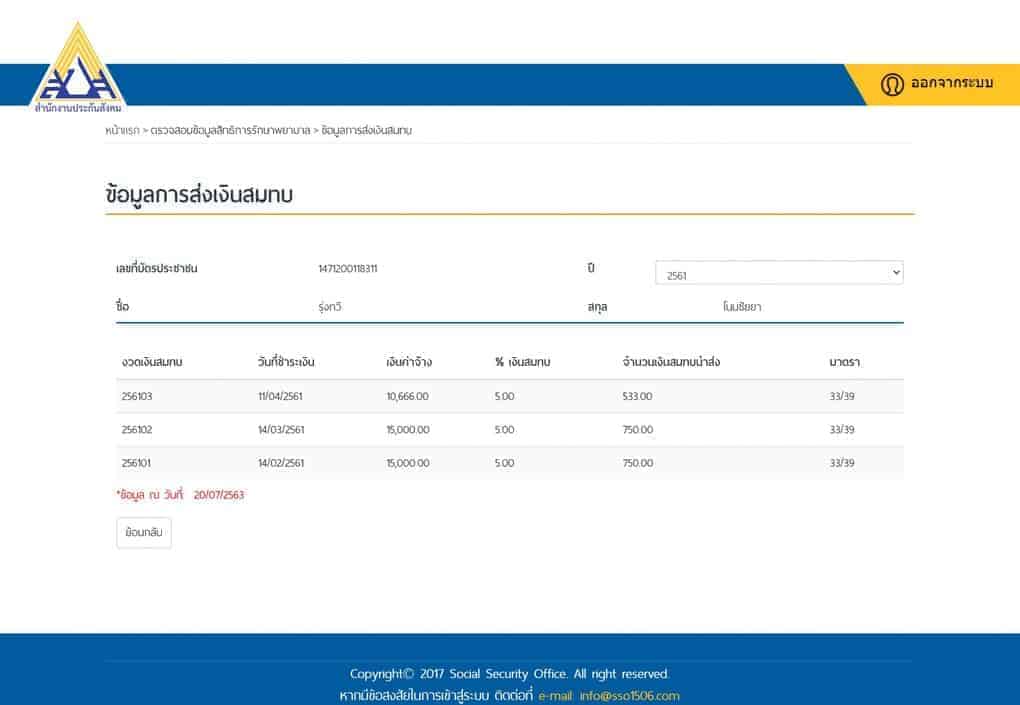Open the ปี year dropdown showing 2561
This screenshot has height=705, width=1020.
[x=778, y=273]
